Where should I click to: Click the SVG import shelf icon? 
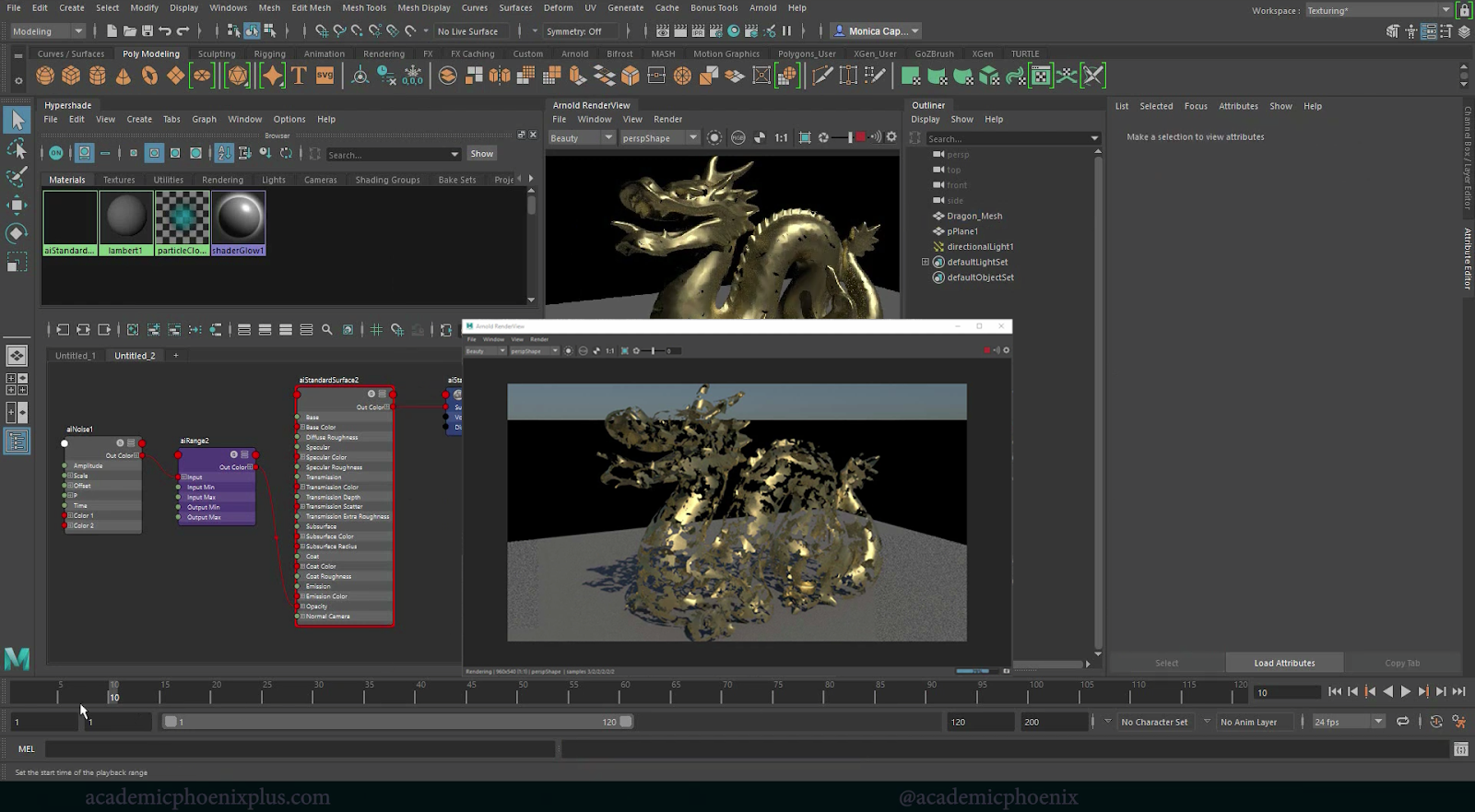(x=324, y=76)
